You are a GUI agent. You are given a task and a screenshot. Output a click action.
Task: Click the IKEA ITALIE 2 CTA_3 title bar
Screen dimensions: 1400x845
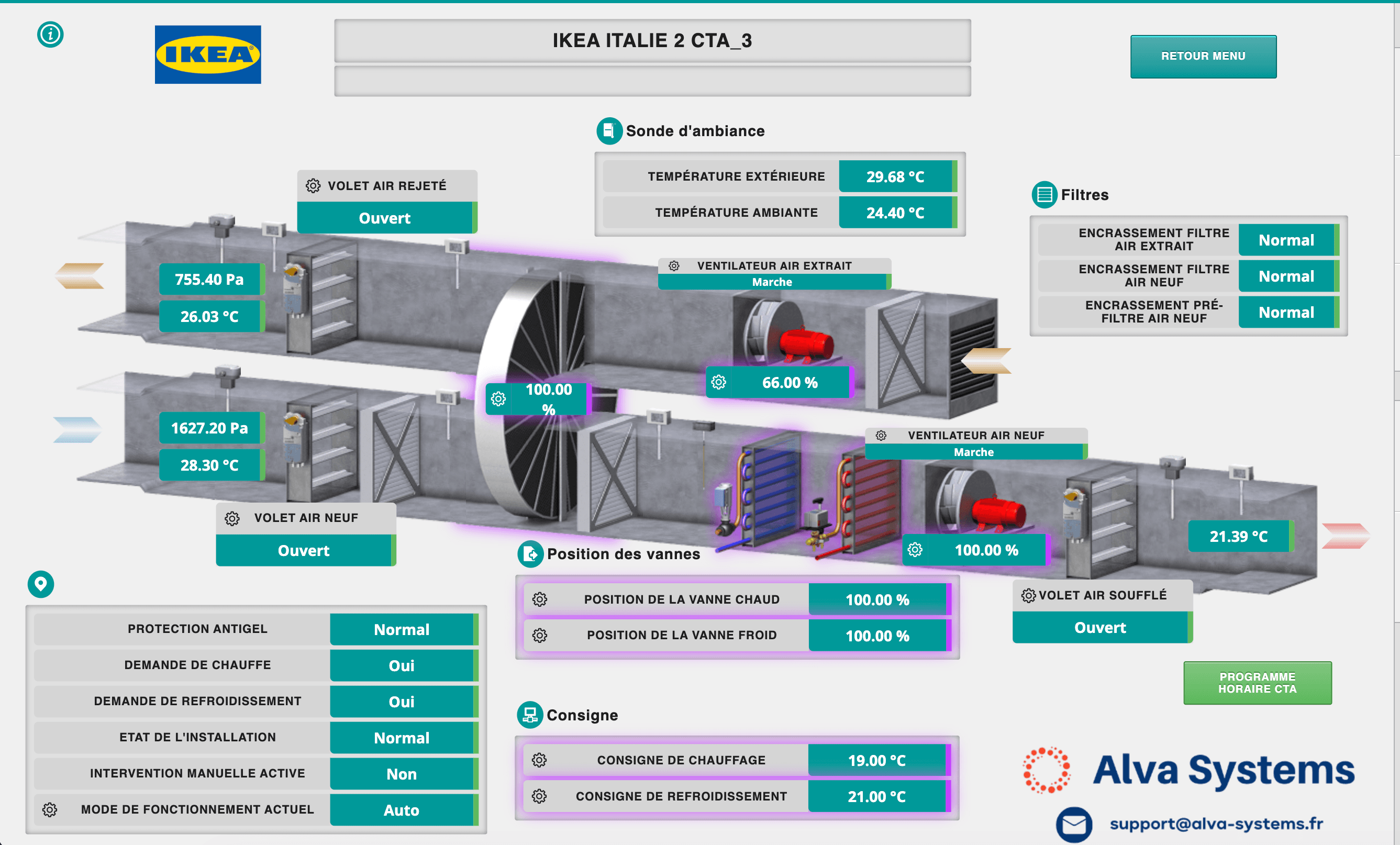tap(652, 41)
